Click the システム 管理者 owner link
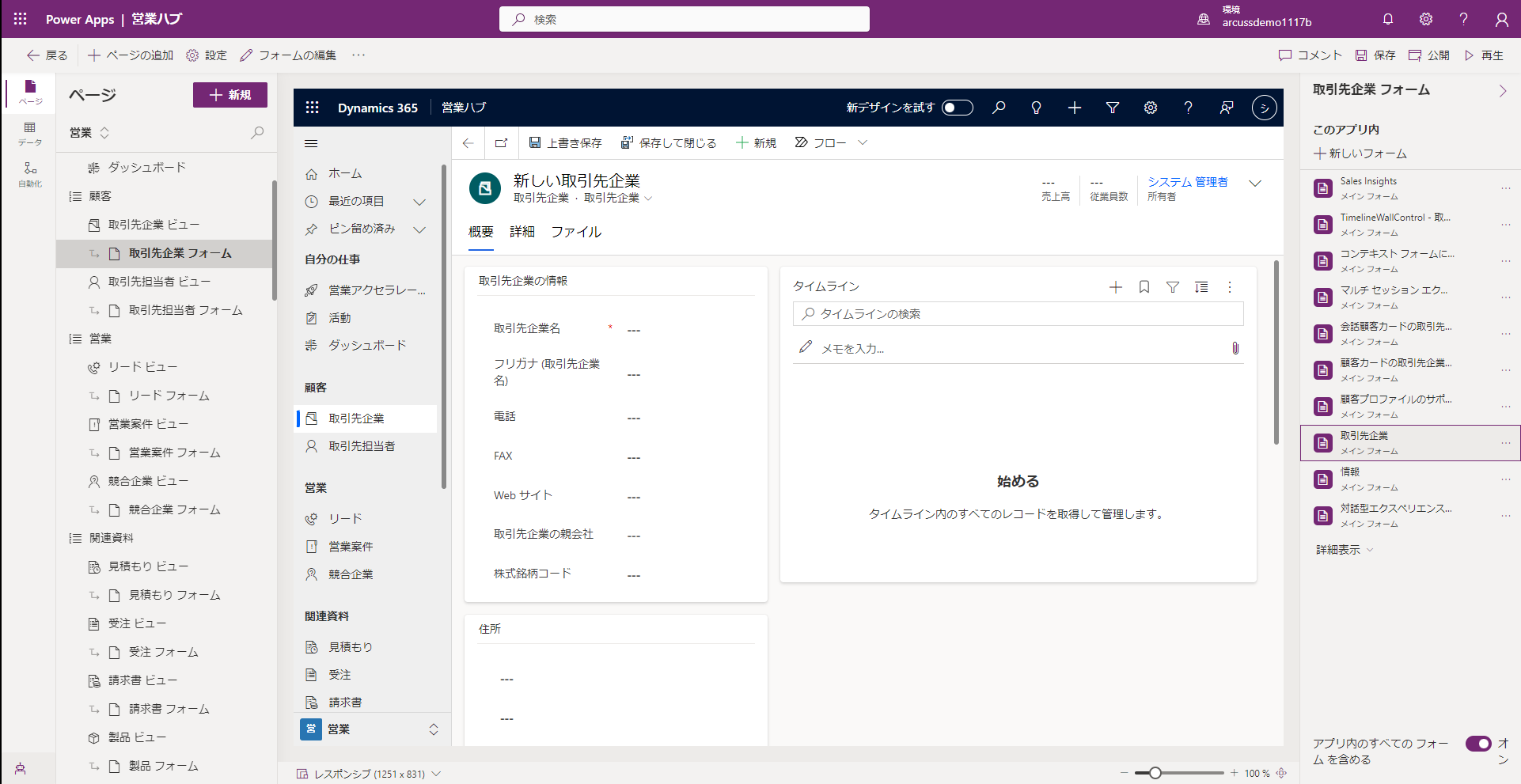Screen dimensions: 1521x784 (x=1188, y=182)
